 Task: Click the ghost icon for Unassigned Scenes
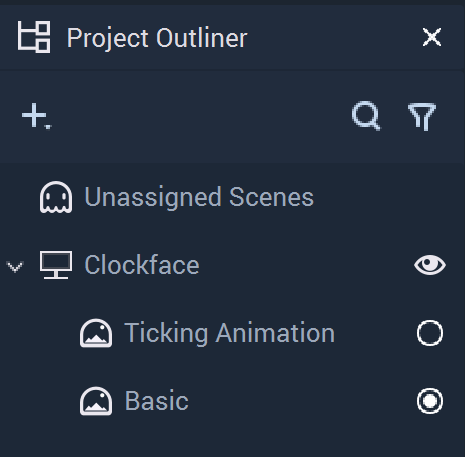click(x=56, y=197)
